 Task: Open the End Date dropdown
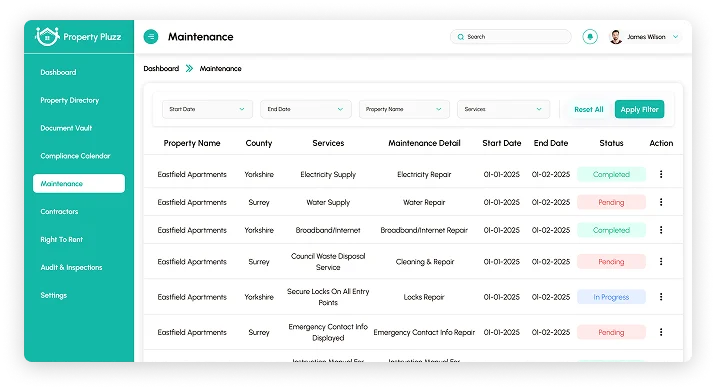tap(305, 109)
